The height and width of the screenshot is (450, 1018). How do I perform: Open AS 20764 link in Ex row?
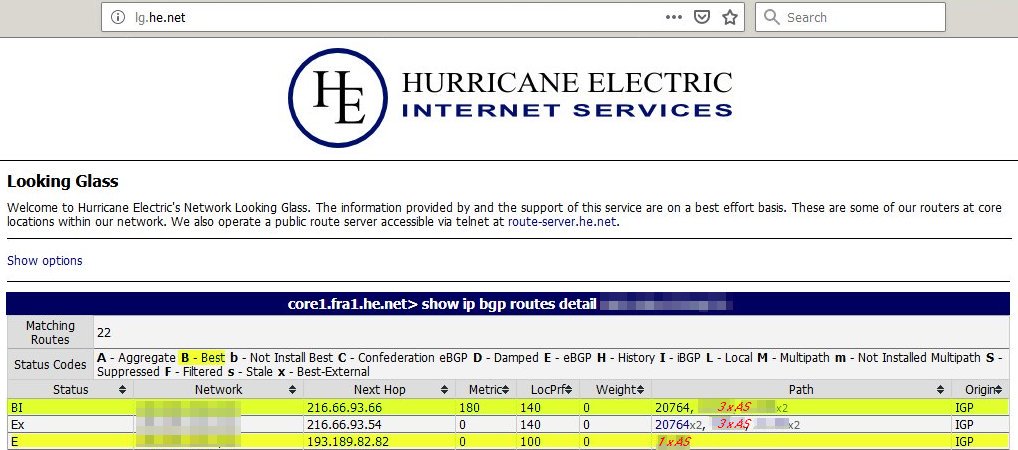pyautogui.click(x=671, y=425)
